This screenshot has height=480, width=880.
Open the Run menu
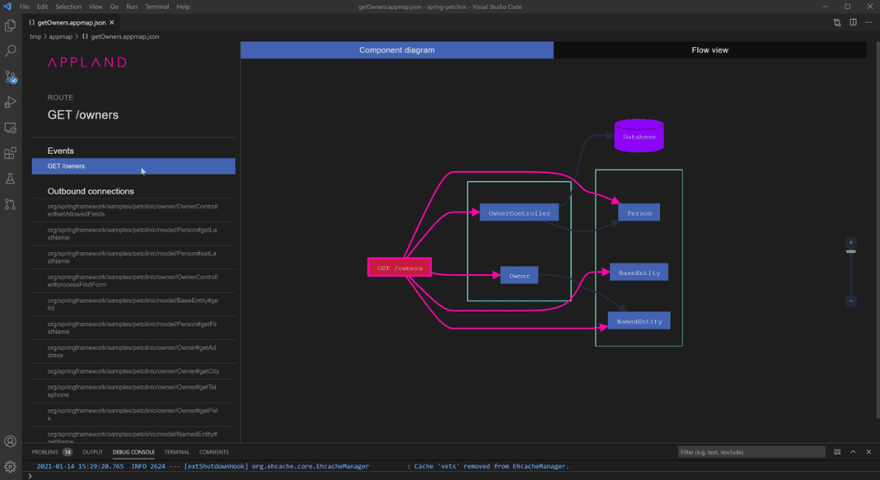tap(131, 7)
